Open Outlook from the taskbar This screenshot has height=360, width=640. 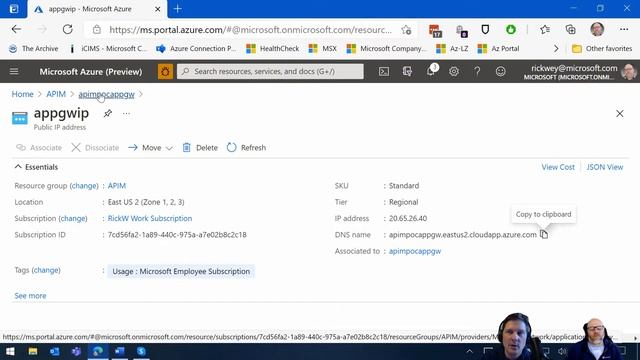coord(54,351)
